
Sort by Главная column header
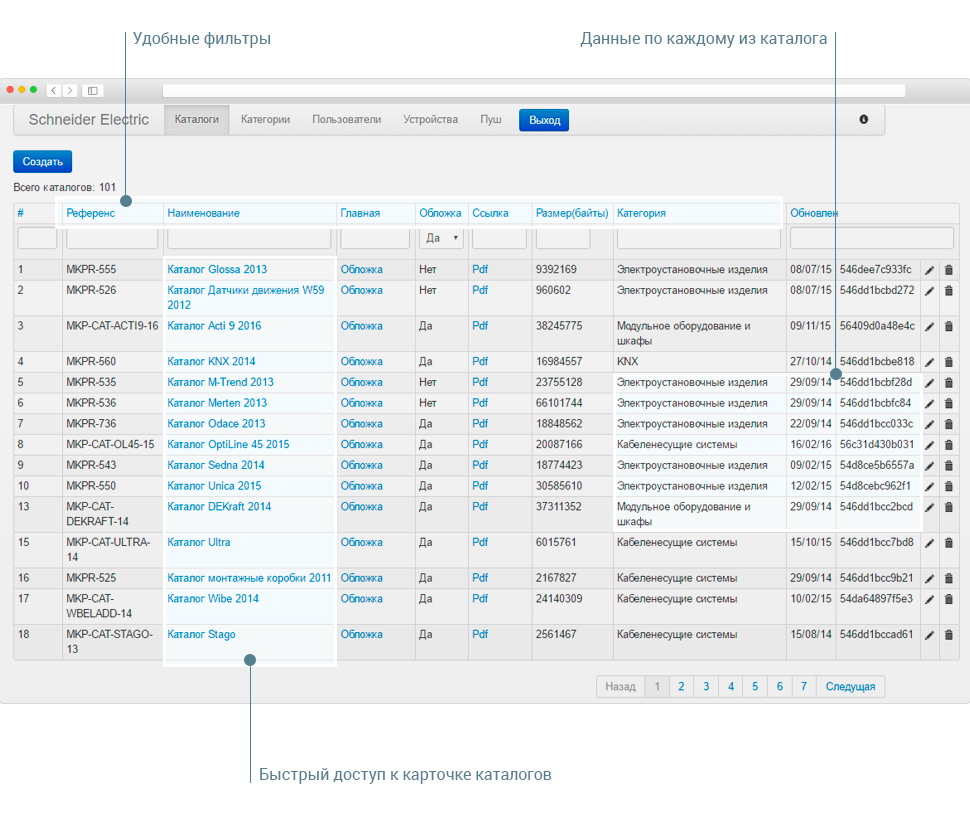click(x=360, y=213)
